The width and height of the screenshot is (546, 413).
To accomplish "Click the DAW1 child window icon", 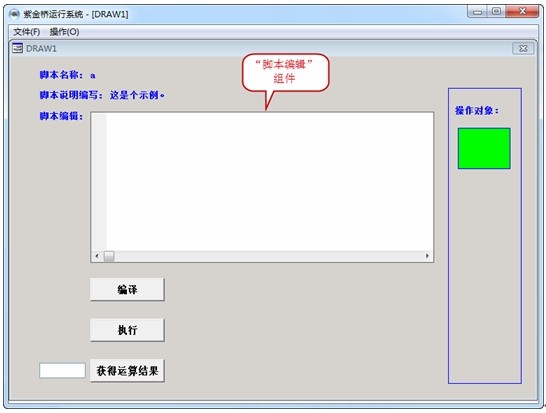I will pos(17,48).
